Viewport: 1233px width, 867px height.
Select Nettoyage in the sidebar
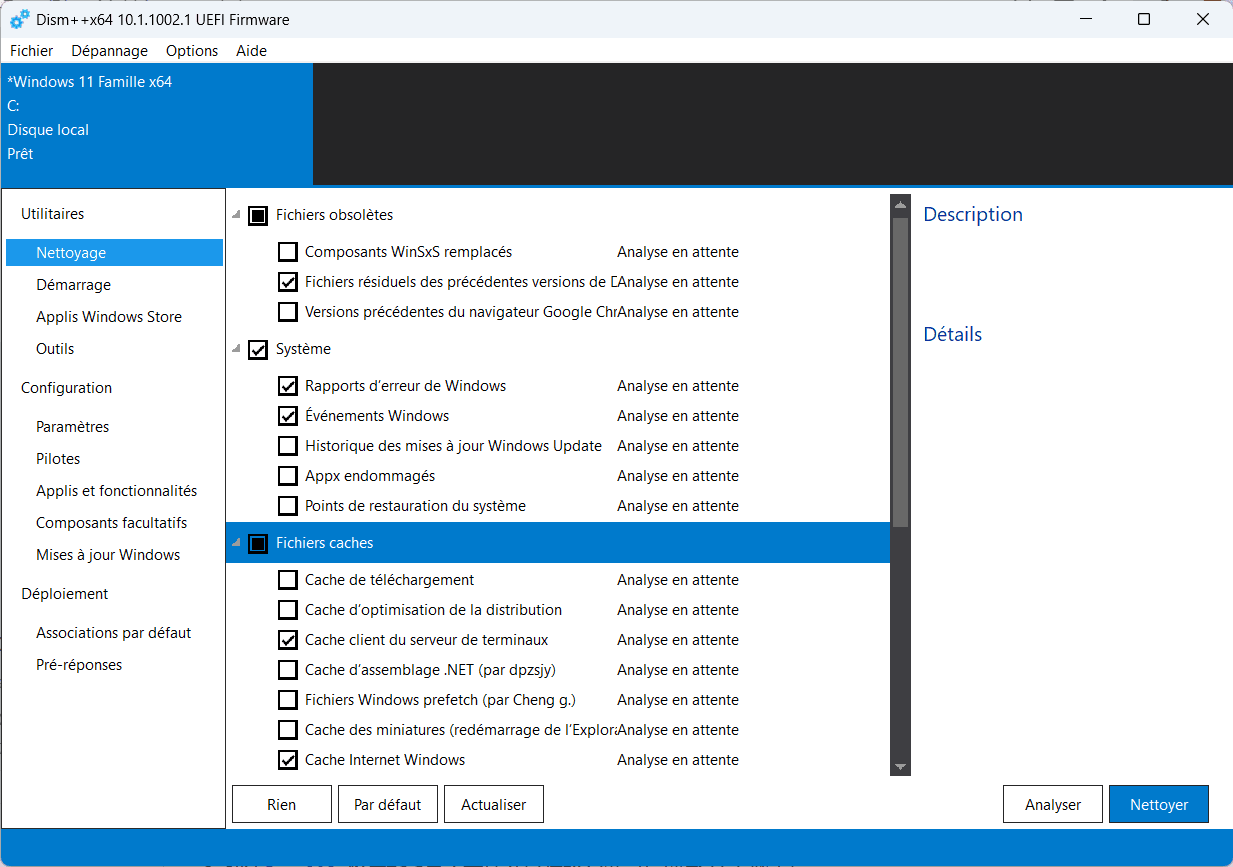tap(114, 253)
